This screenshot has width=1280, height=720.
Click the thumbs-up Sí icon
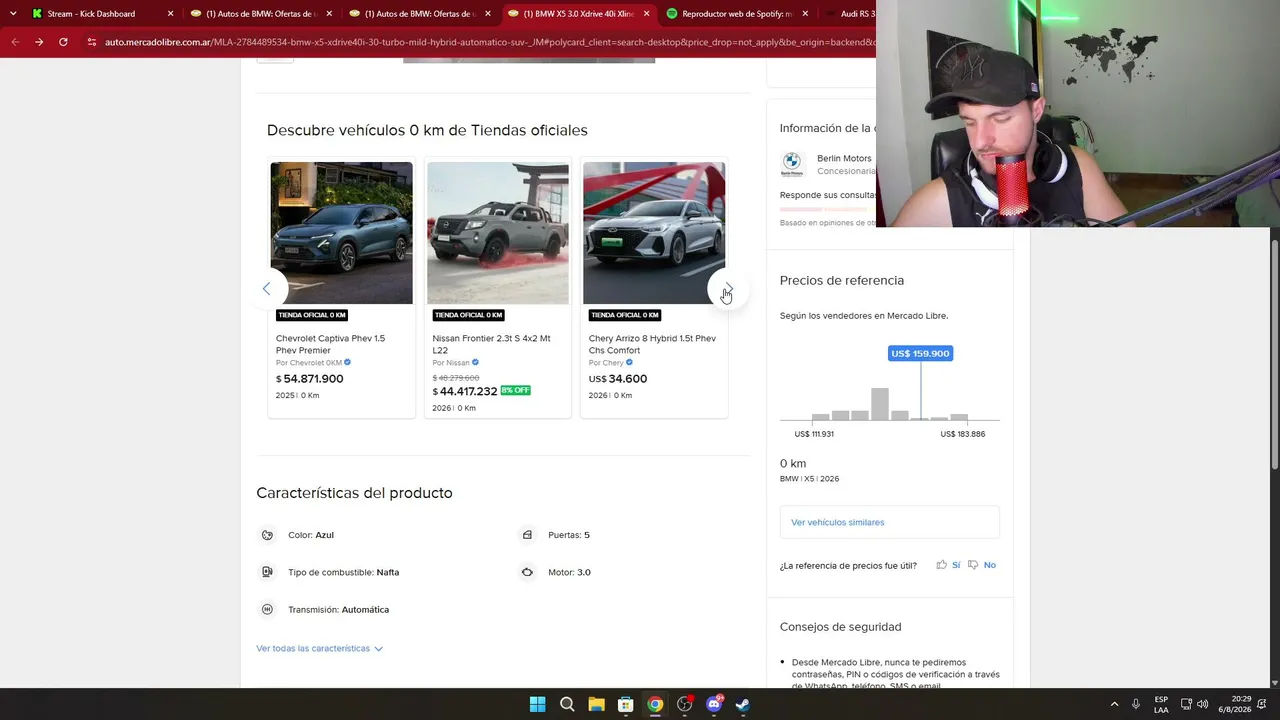click(x=941, y=565)
